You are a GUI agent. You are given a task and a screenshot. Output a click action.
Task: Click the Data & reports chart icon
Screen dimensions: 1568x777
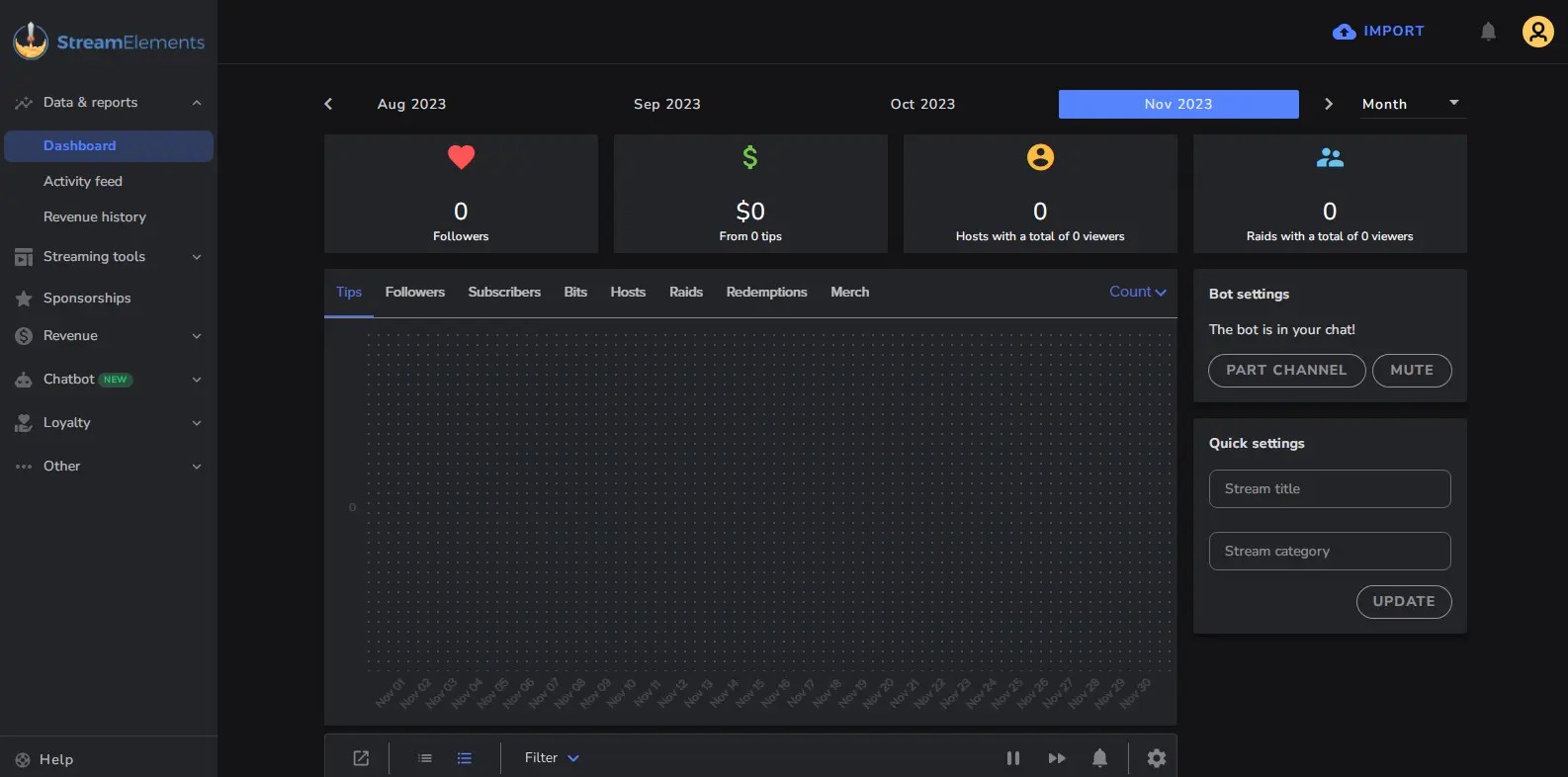[x=24, y=103]
